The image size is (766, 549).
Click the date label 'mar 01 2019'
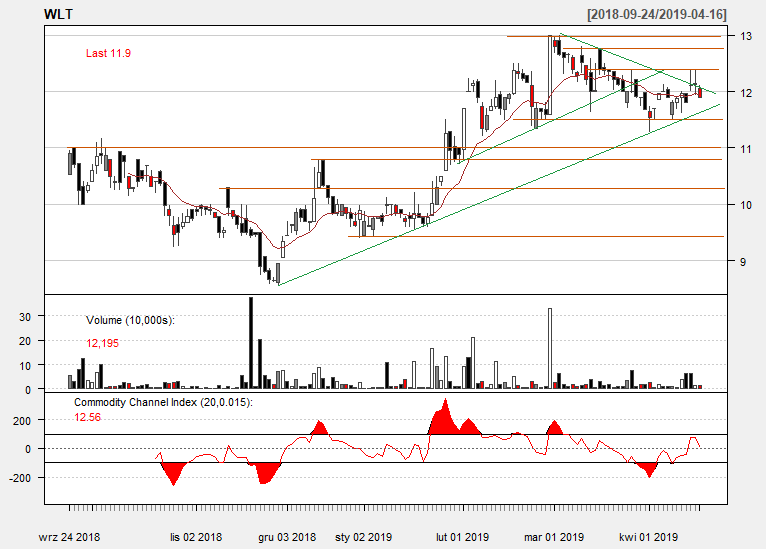(x=554, y=537)
